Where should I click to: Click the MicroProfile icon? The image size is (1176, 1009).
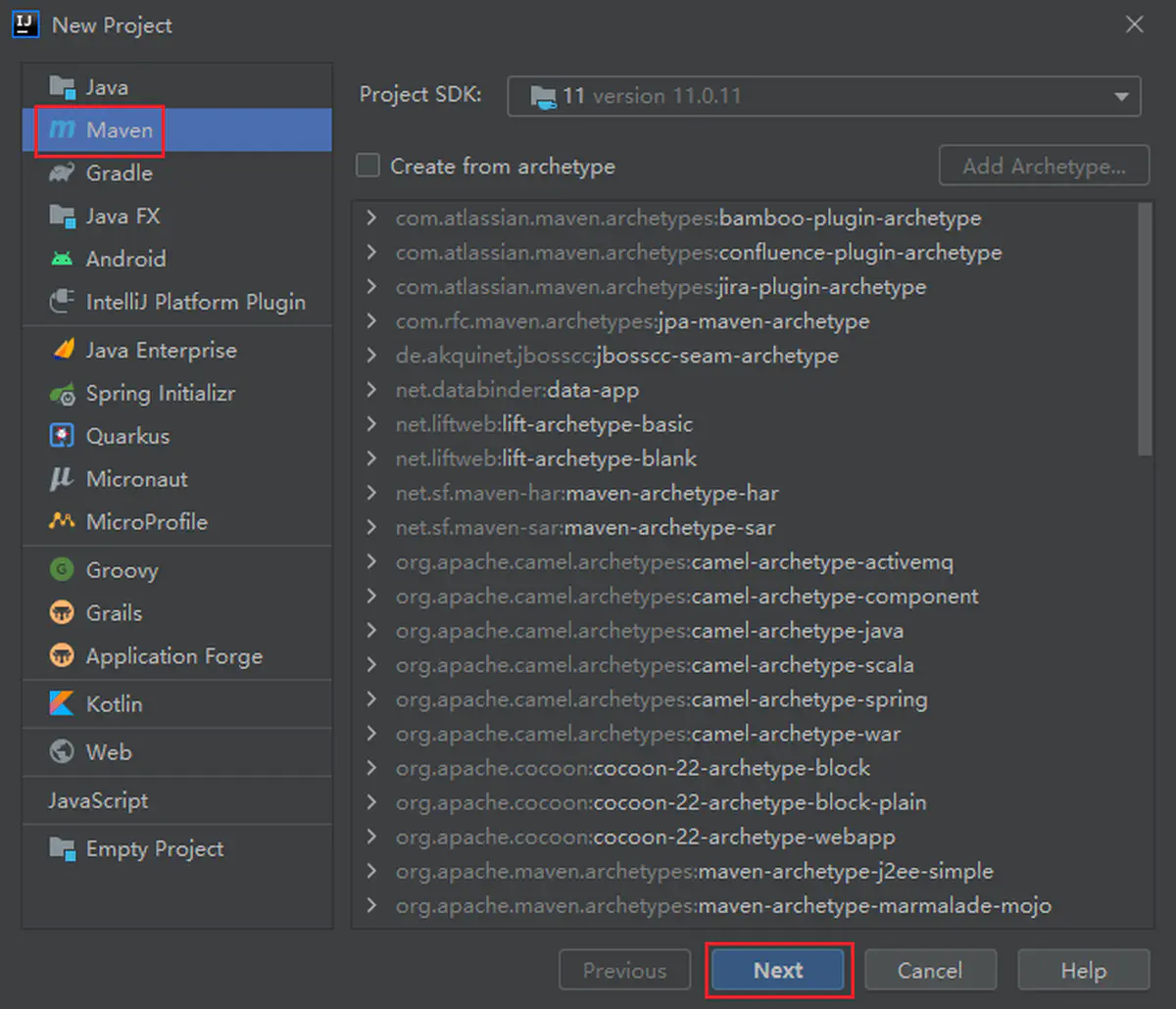click(x=62, y=521)
